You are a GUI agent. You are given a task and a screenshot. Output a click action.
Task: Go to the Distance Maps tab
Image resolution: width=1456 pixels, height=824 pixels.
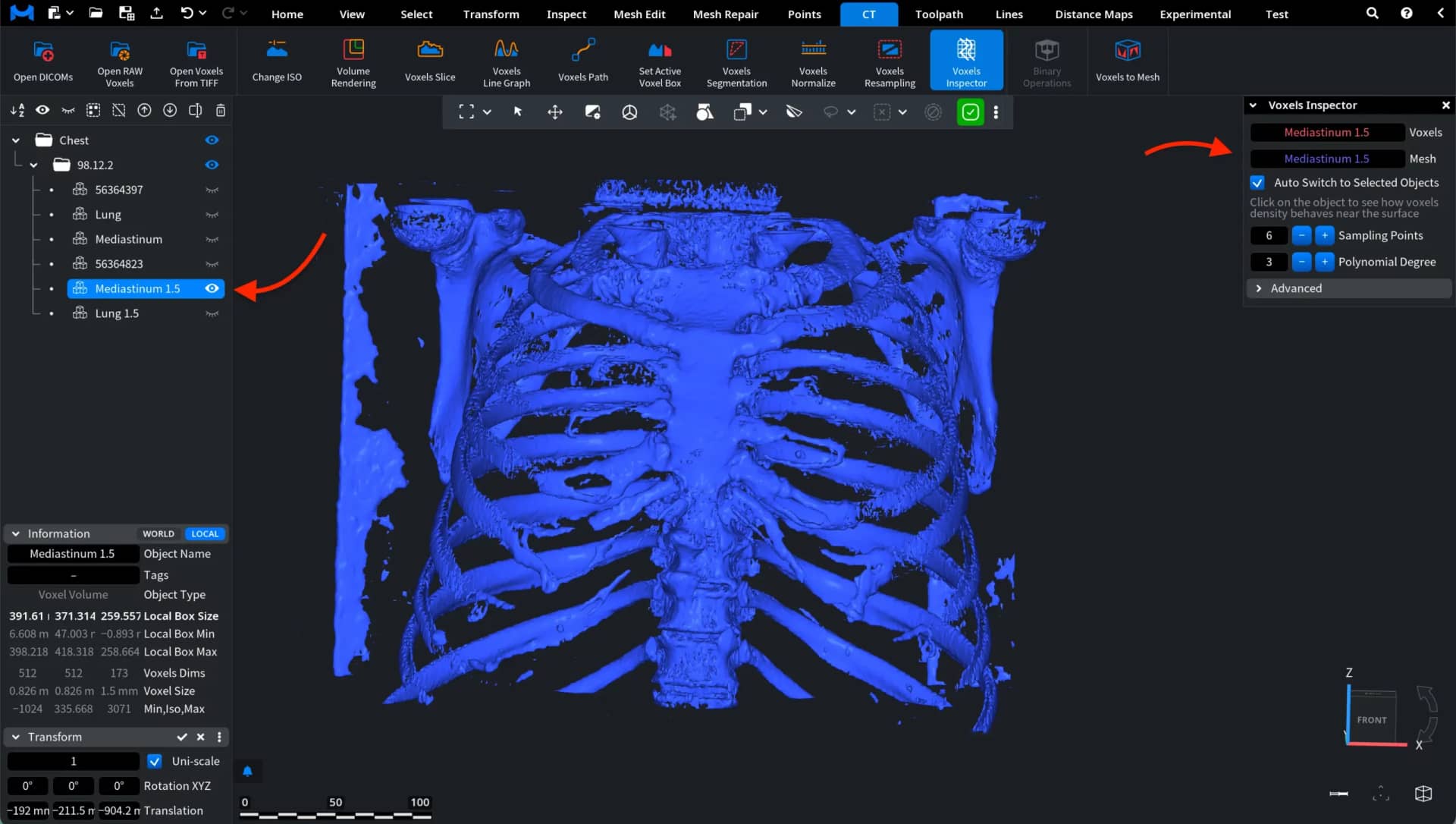coord(1094,14)
